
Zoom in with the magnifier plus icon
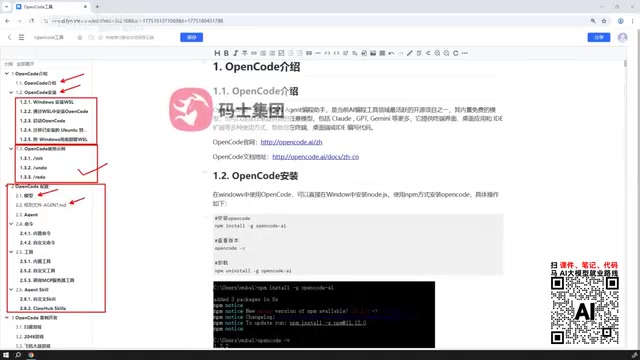click(437, 53)
